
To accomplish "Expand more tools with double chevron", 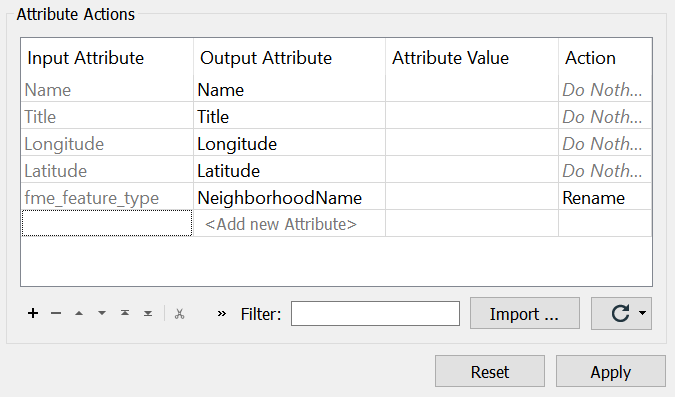I will coord(222,313).
